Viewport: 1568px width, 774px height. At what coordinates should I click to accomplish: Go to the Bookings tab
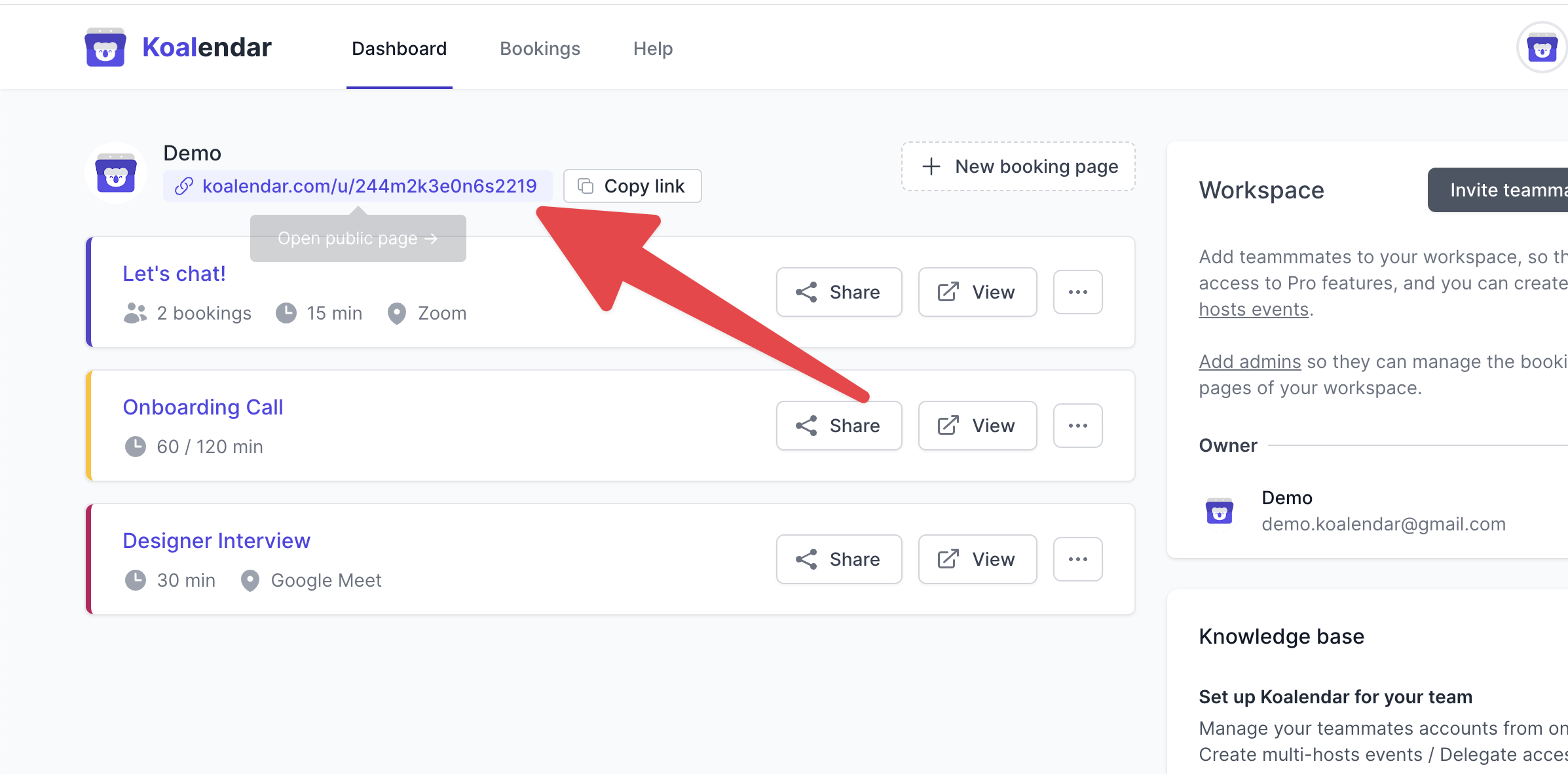click(x=540, y=48)
